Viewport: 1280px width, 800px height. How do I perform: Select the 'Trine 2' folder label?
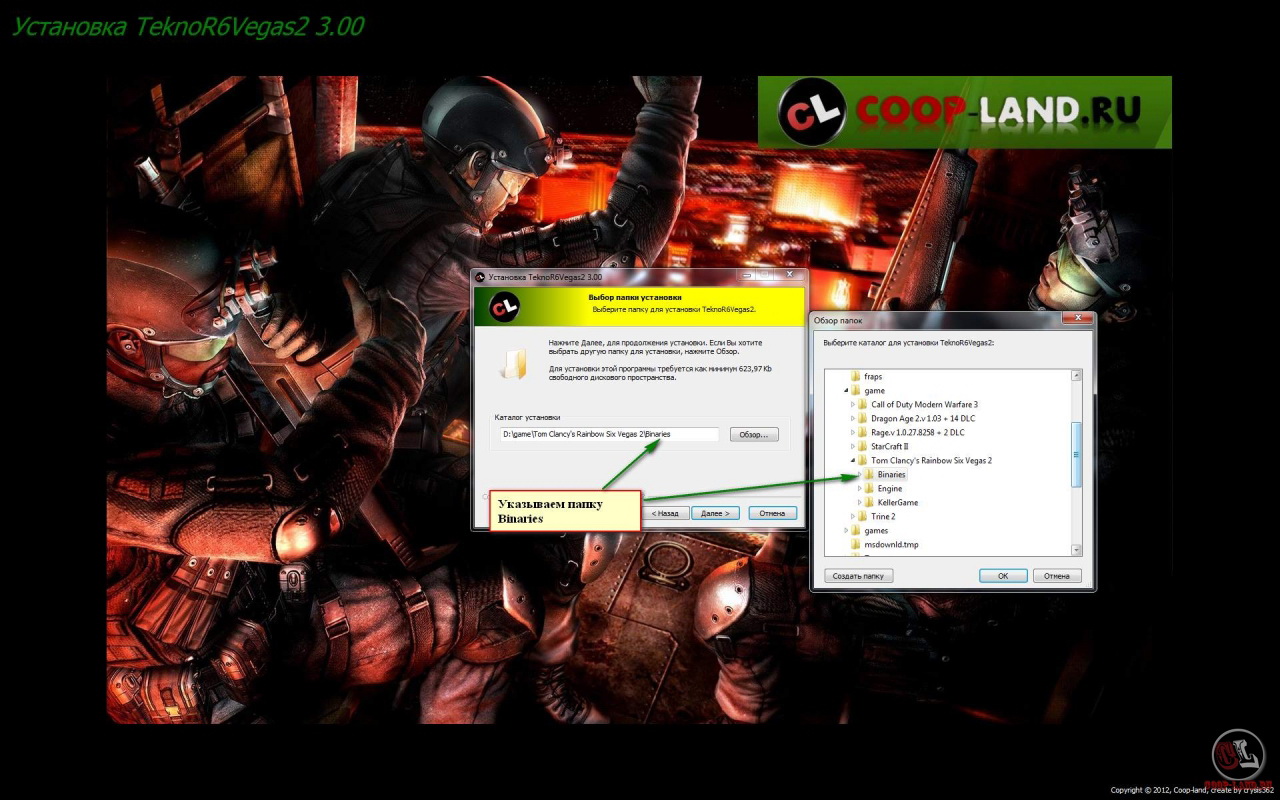[x=883, y=516]
